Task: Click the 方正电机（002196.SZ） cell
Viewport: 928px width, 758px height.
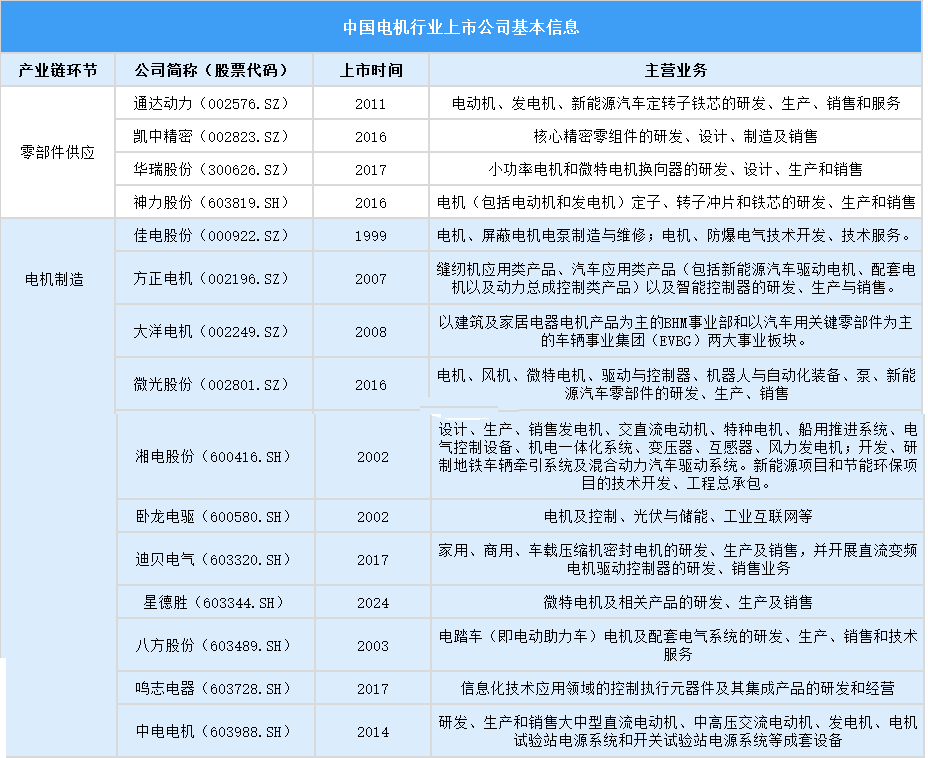Action: click(x=211, y=279)
